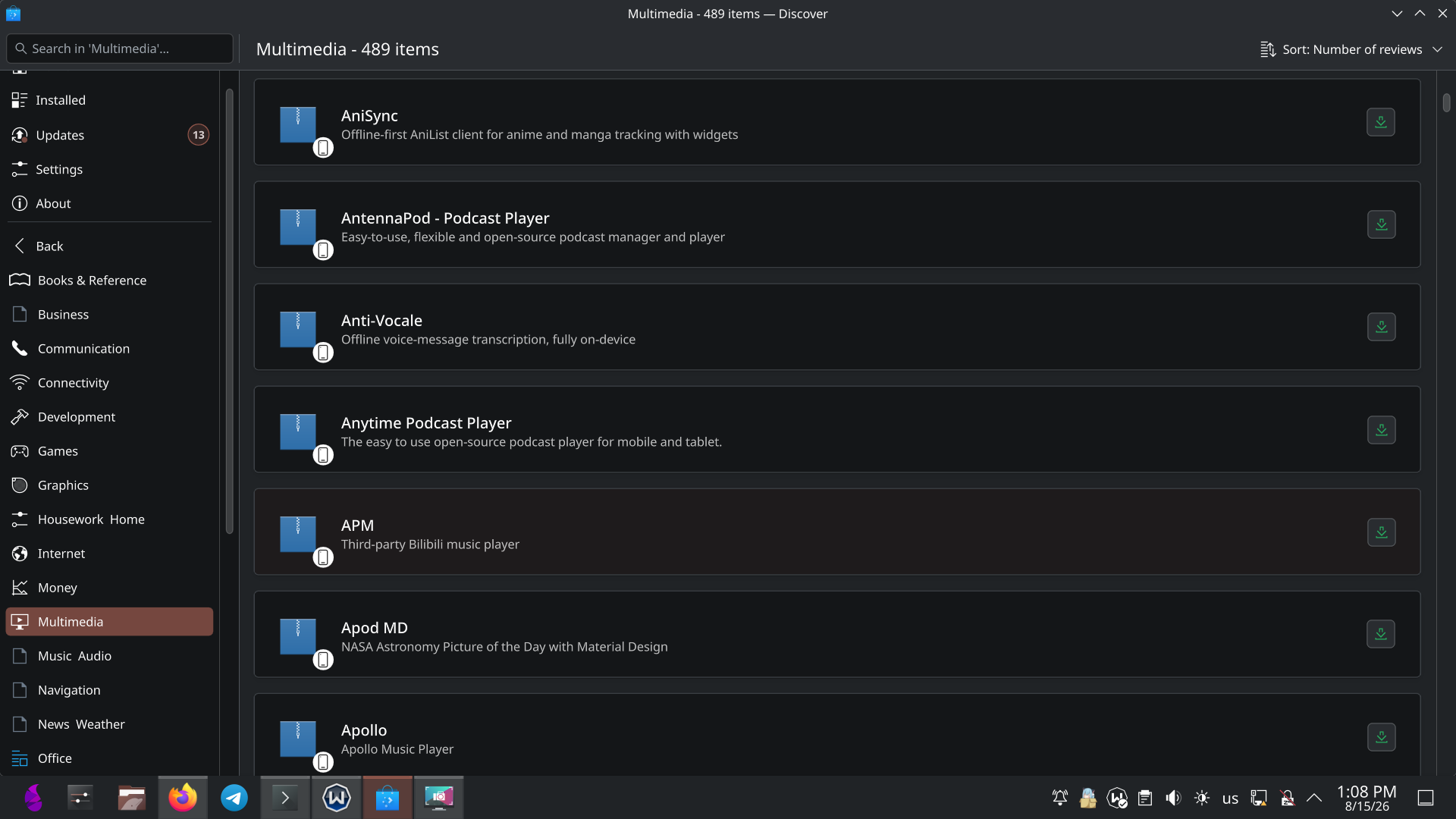1456x819 pixels.
Task: Install Apod MD using download icon
Action: coord(1381,634)
